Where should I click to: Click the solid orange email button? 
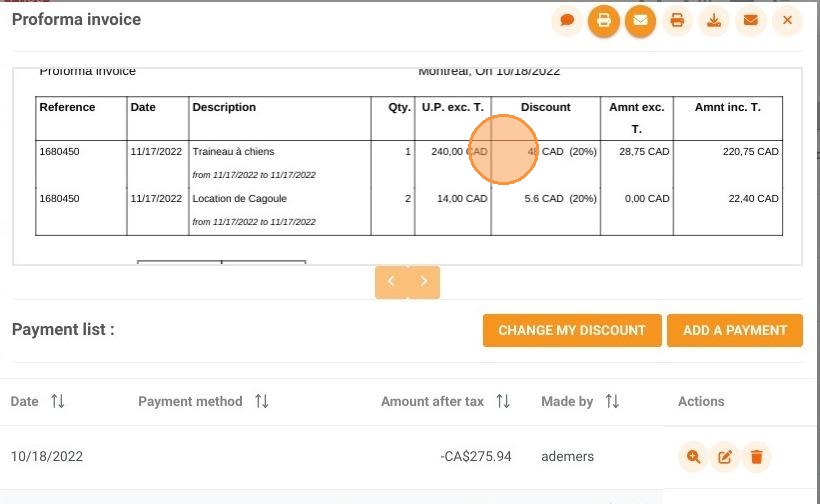coord(641,21)
